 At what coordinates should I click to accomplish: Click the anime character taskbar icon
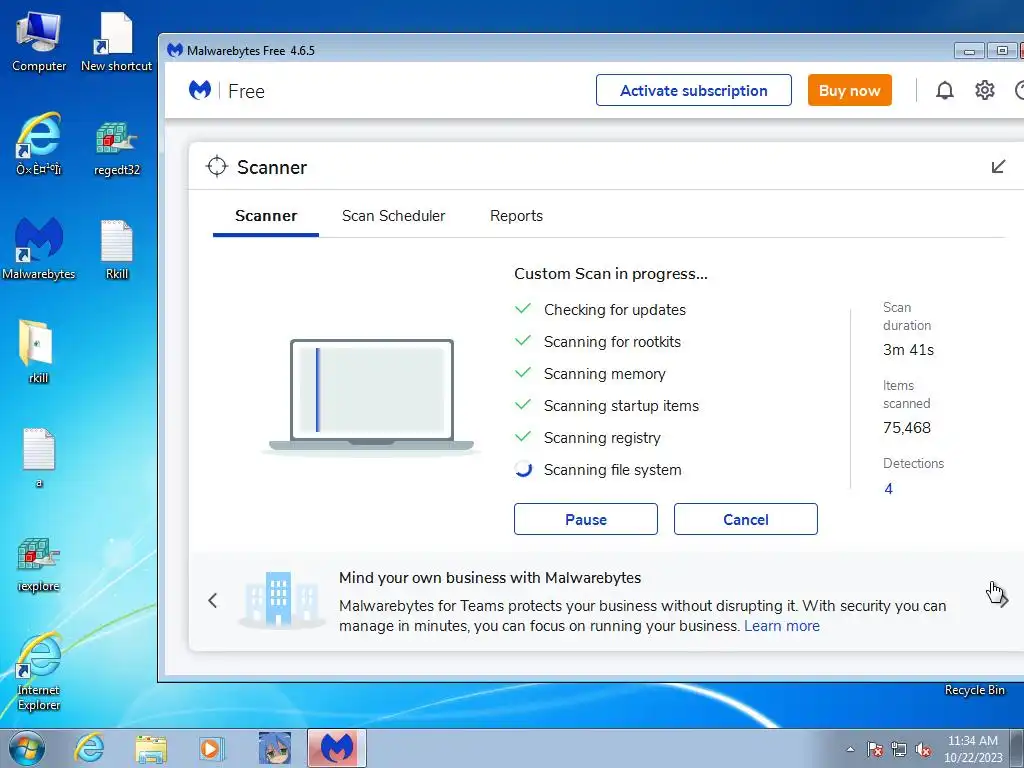coord(275,748)
